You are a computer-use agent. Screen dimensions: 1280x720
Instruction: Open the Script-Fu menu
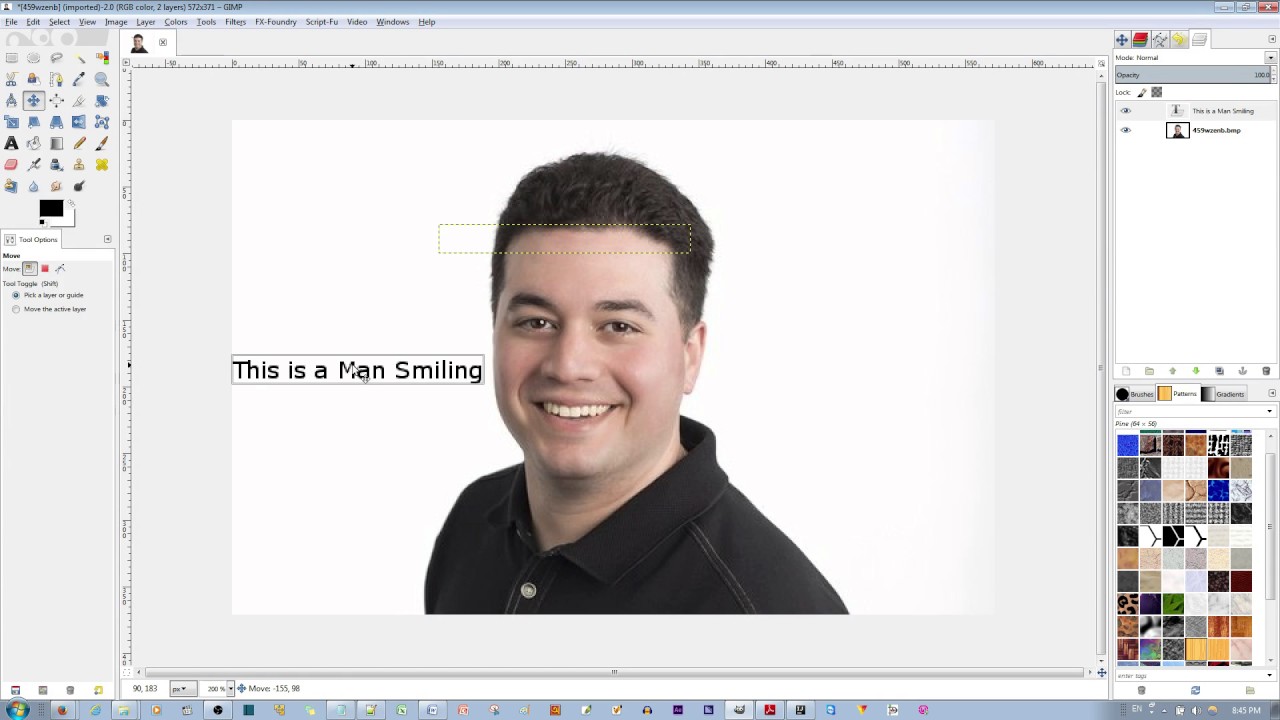pyautogui.click(x=321, y=22)
